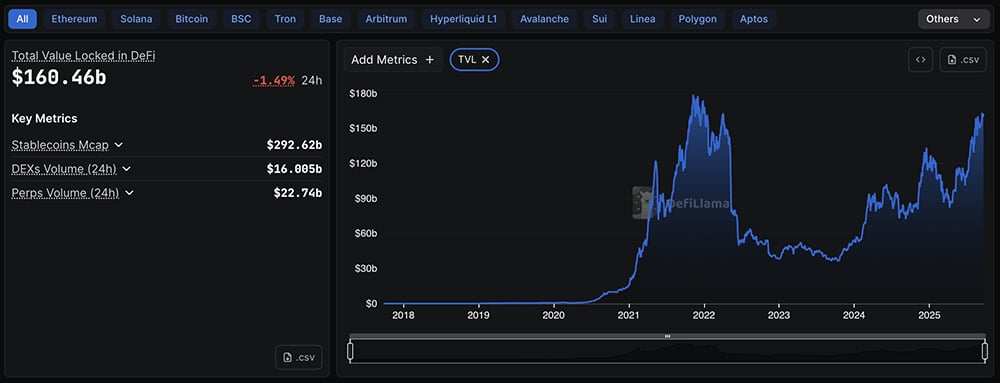Click the 2025 x-axis label
Viewport: 1000px width, 383px height.
tap(929, 315)
